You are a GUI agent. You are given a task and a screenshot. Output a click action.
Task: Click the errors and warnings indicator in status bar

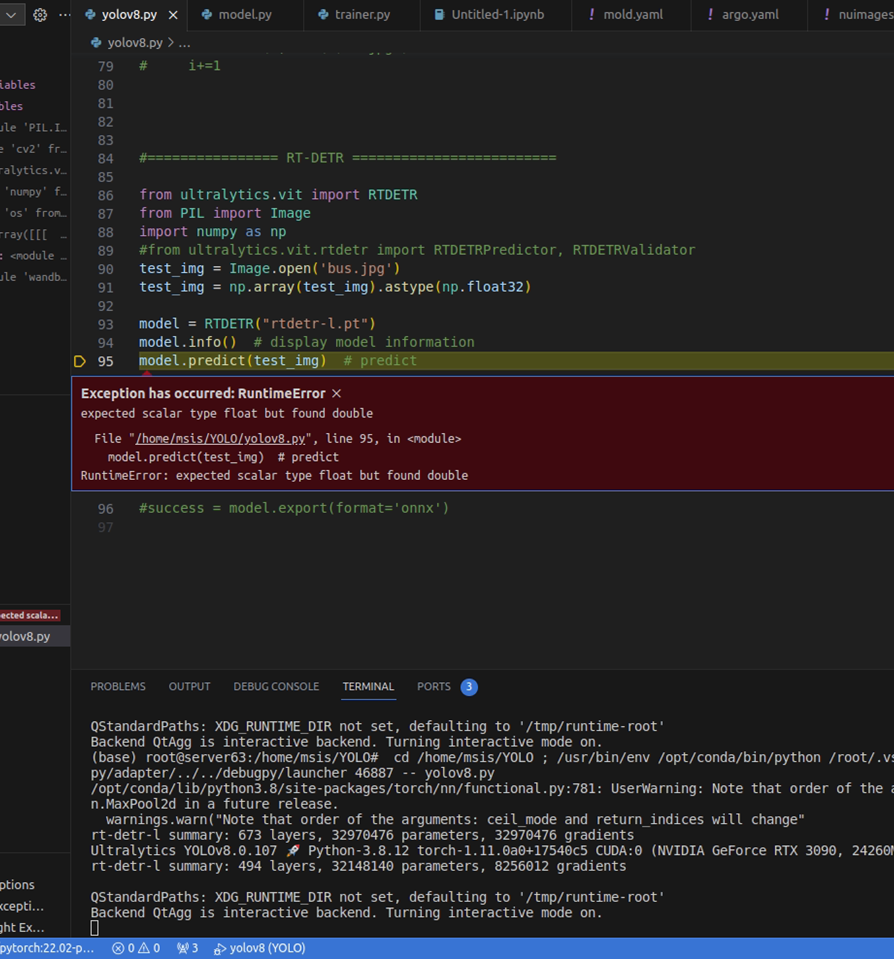(134, 948)
